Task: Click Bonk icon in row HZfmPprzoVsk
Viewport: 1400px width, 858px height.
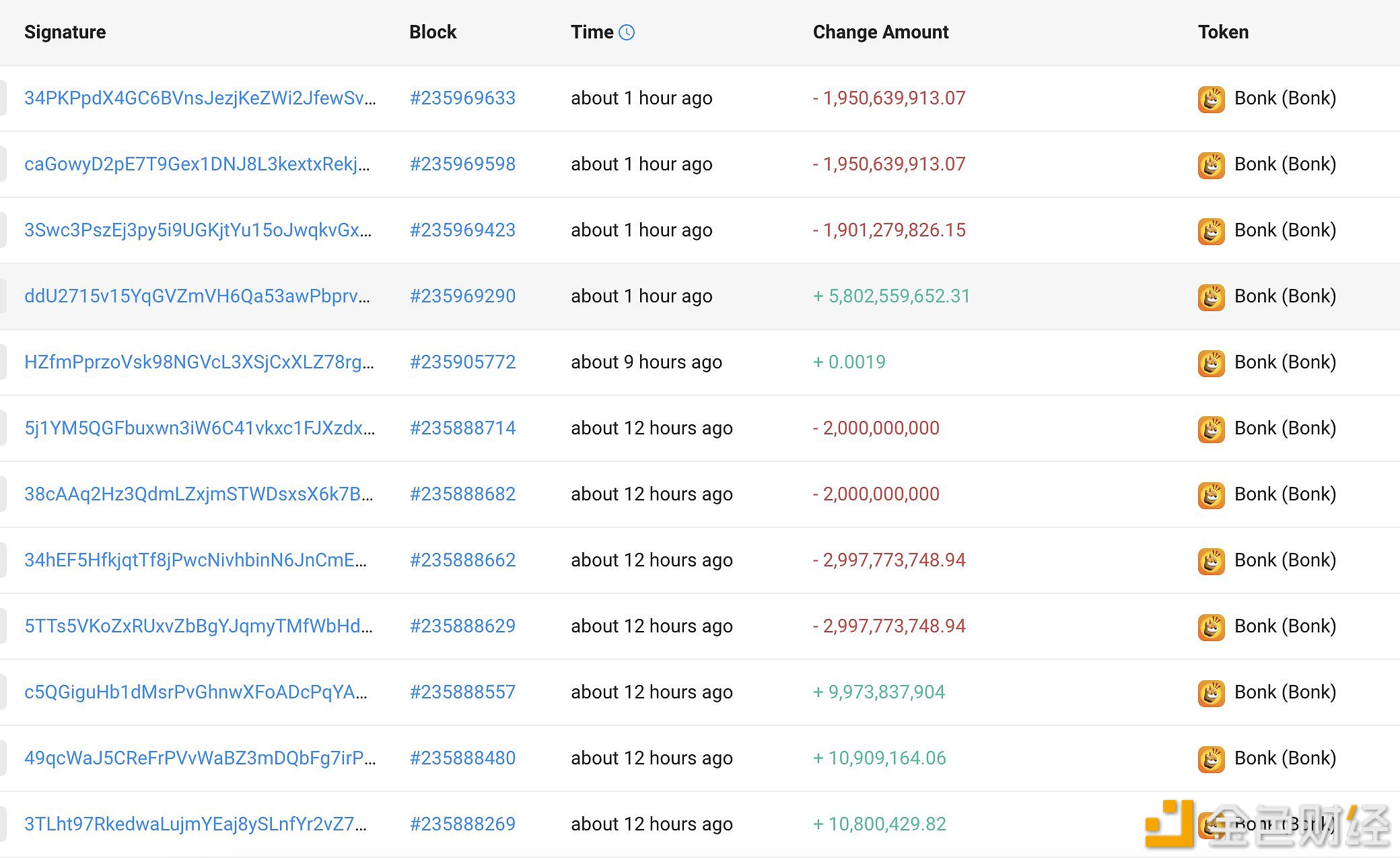Action: 1212,363
